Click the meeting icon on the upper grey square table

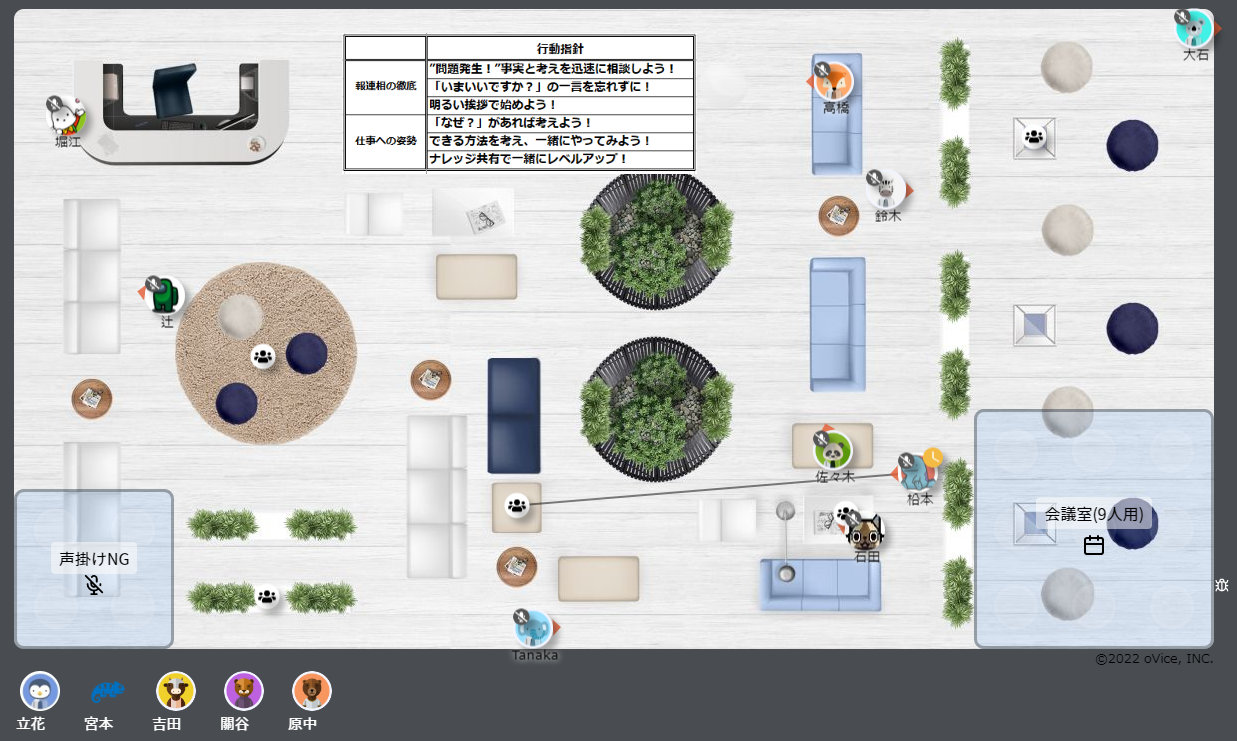(x=1034, y=138)
